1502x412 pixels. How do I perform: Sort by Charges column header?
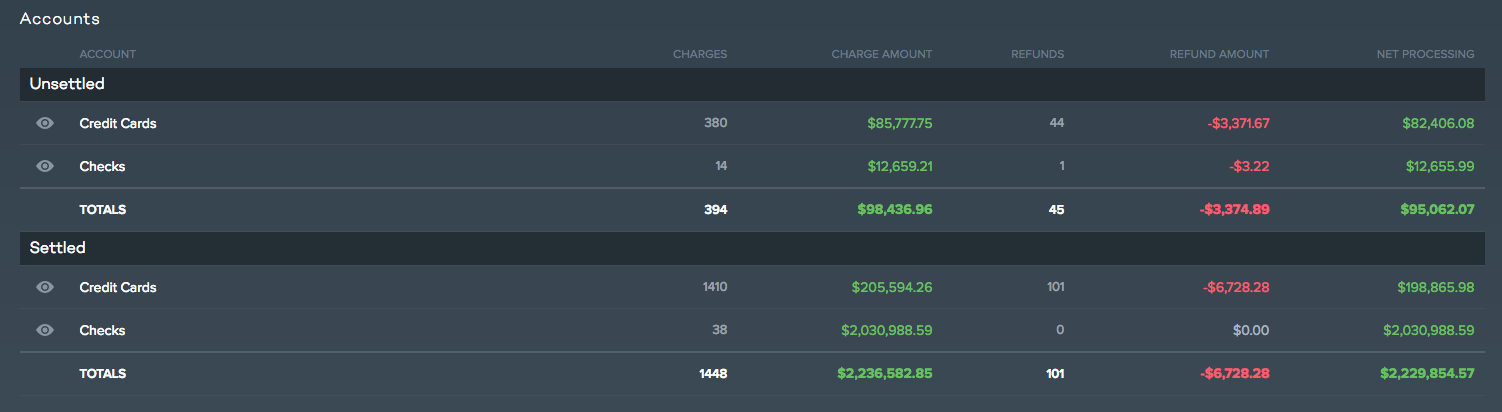(x=700, y=54)
